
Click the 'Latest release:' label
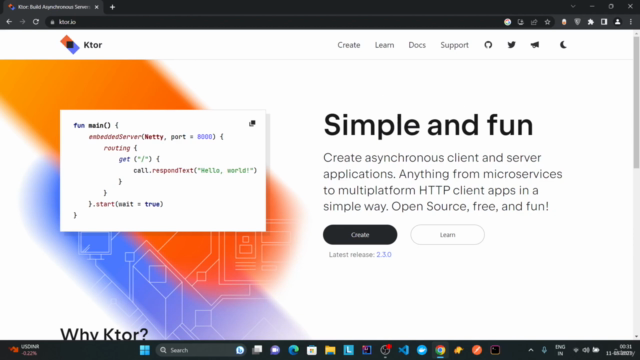click(x=351, y=254)
